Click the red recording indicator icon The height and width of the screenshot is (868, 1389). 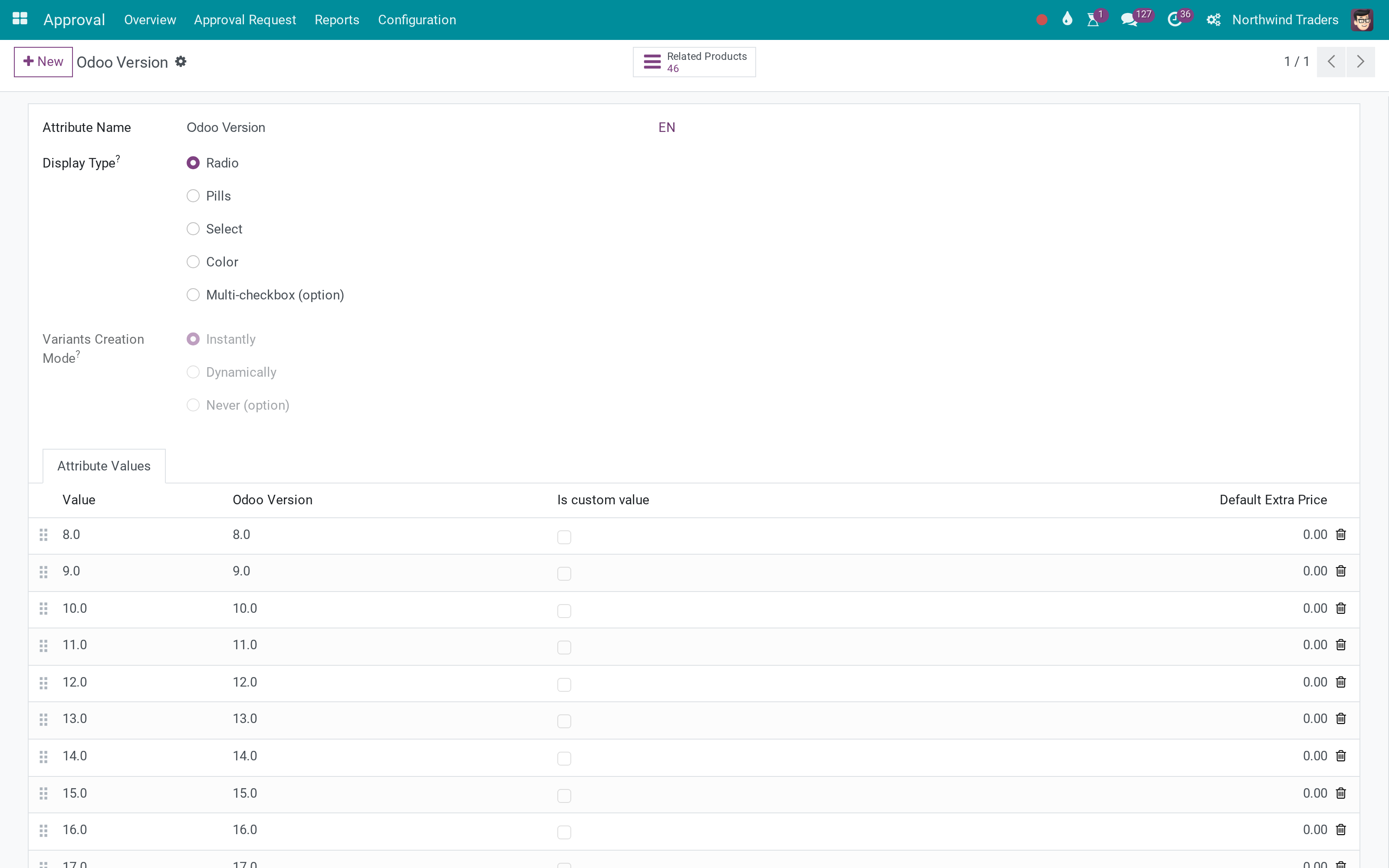1042,20
